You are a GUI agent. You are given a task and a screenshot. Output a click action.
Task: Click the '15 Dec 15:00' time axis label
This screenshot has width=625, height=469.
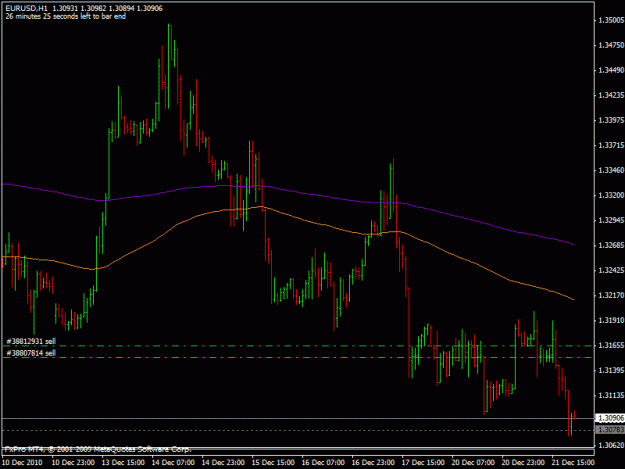point(273,463)
